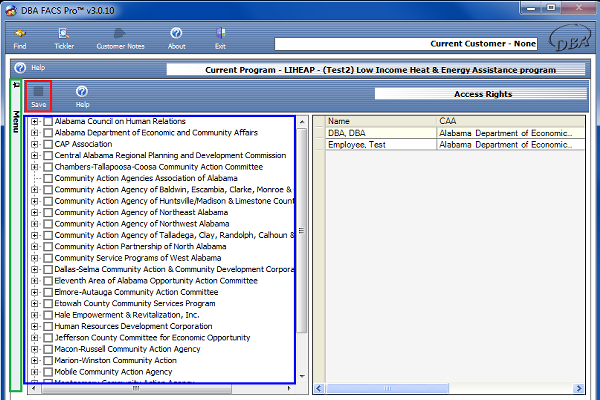This screenshot has height=400, width=600.
Task: Click tree horizontal scroll right arrow
Action: click(289, 388)
